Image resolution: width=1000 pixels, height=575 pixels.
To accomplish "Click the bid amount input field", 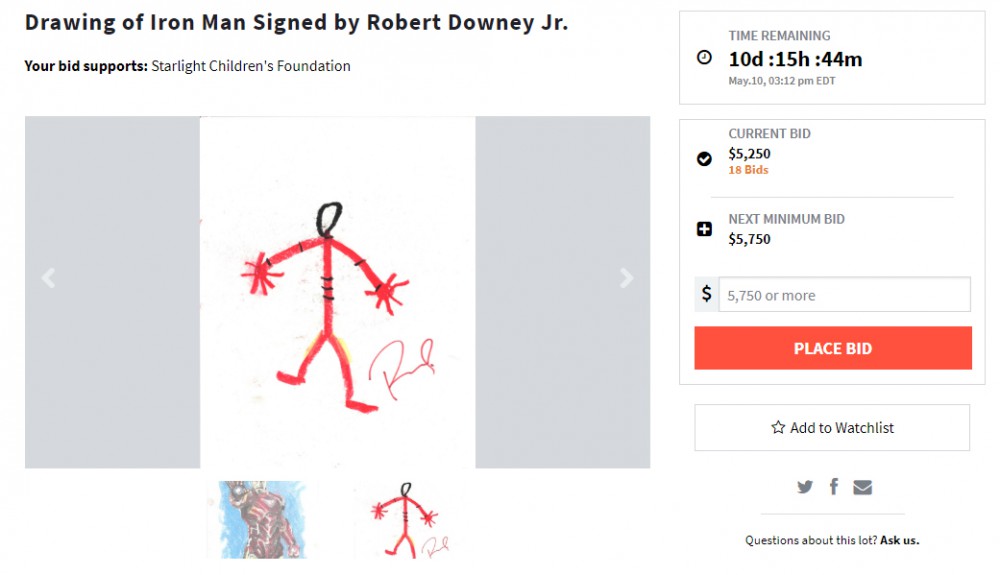I will [844, 295].
